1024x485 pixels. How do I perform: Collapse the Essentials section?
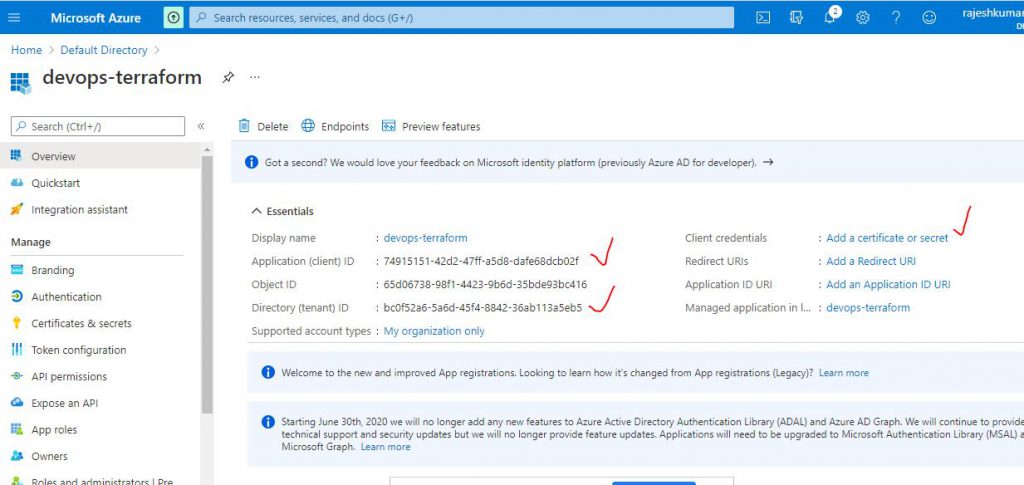(x=257, y=211)
